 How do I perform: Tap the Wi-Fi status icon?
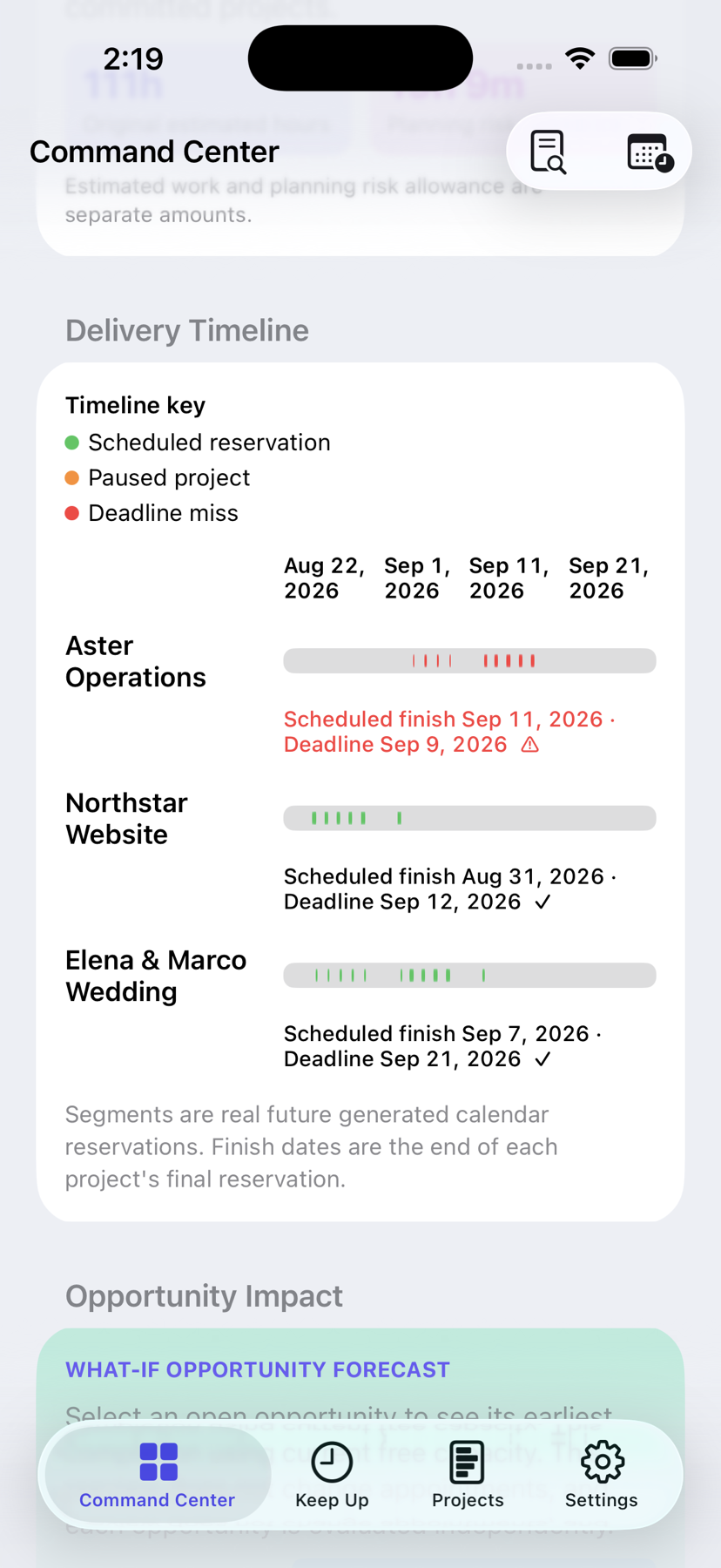tap(580, 58)
